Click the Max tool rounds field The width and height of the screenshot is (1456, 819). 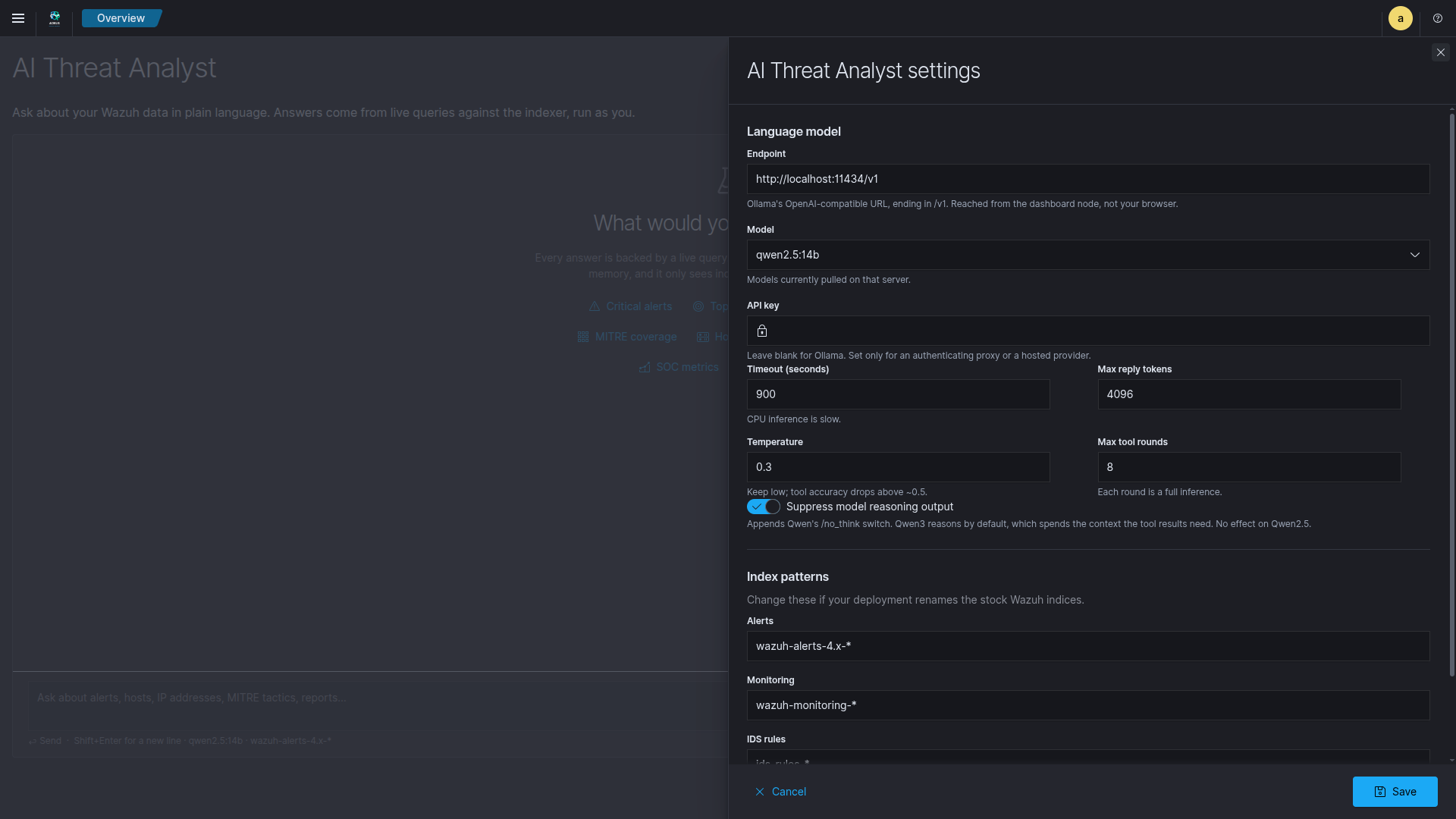point(1249,467)
